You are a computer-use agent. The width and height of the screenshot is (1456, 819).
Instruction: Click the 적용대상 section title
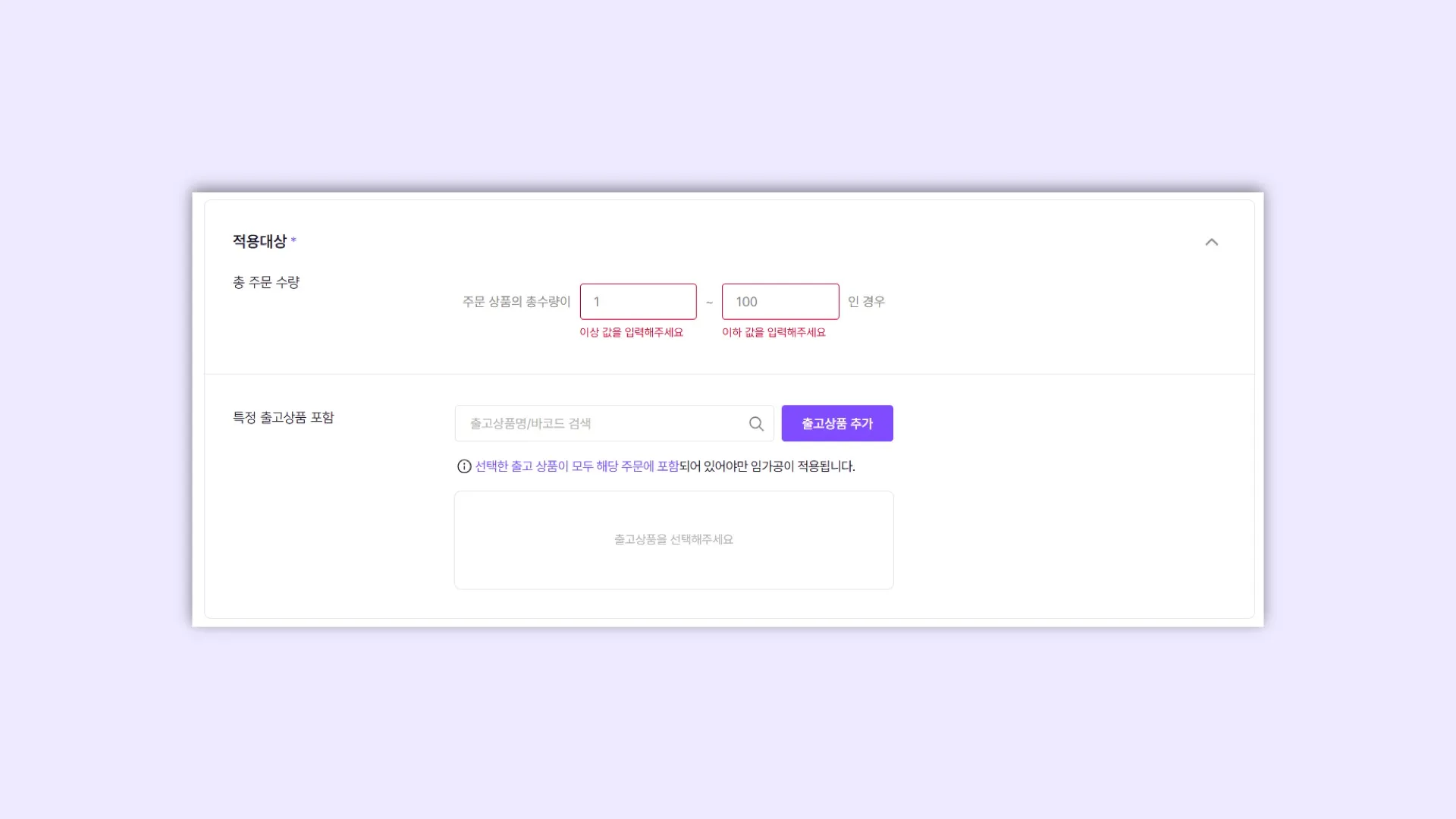(259, 241)
